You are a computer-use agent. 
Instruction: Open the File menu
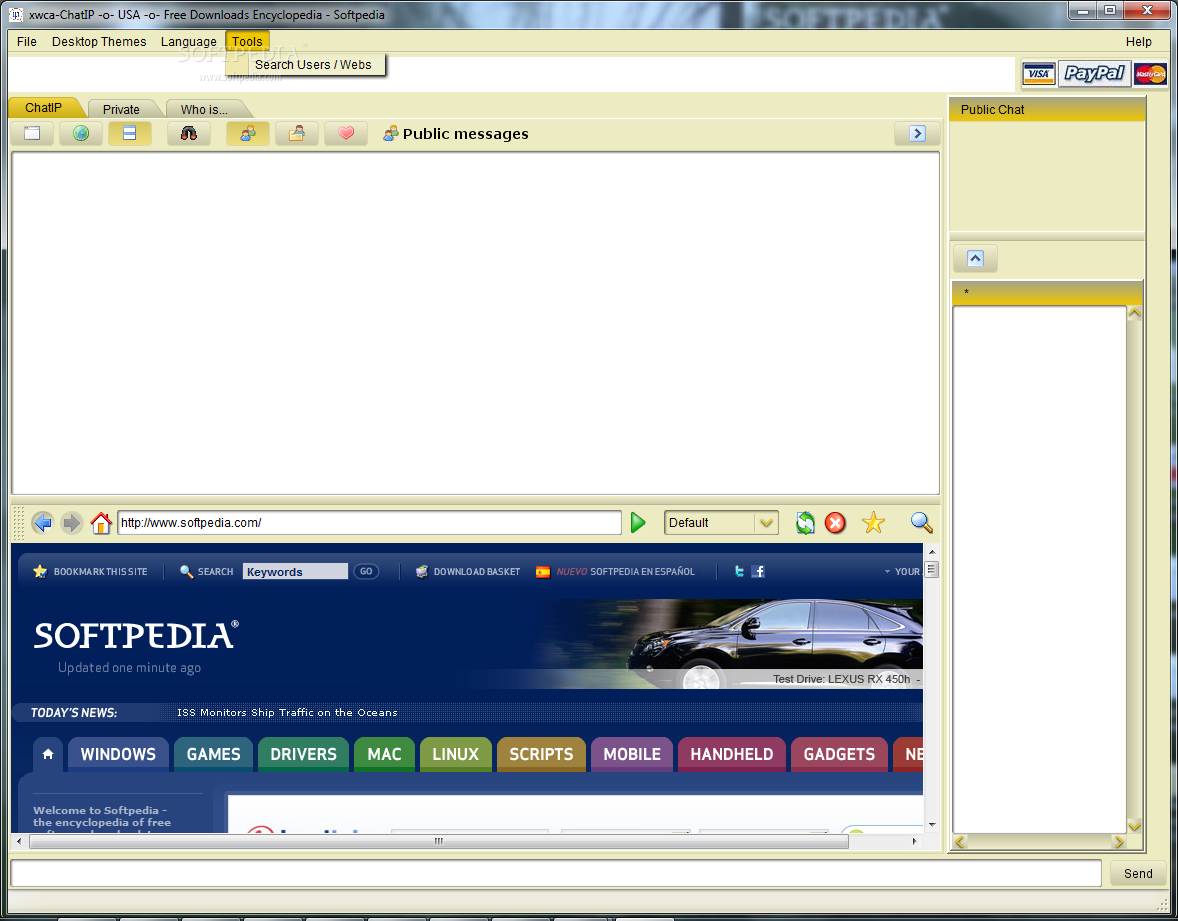(26, 41)
